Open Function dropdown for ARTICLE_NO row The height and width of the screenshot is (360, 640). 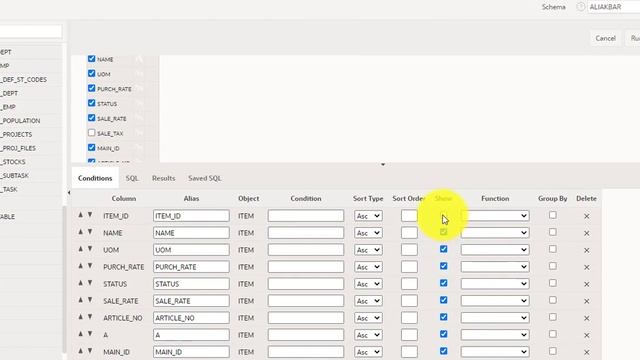pos(495,318)
